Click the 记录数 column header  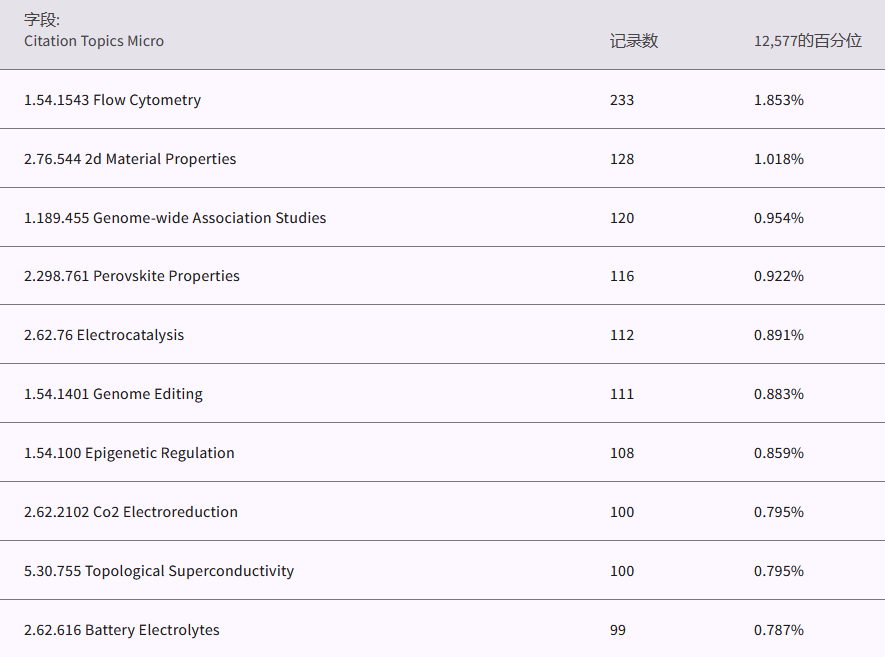coord(634,41)
